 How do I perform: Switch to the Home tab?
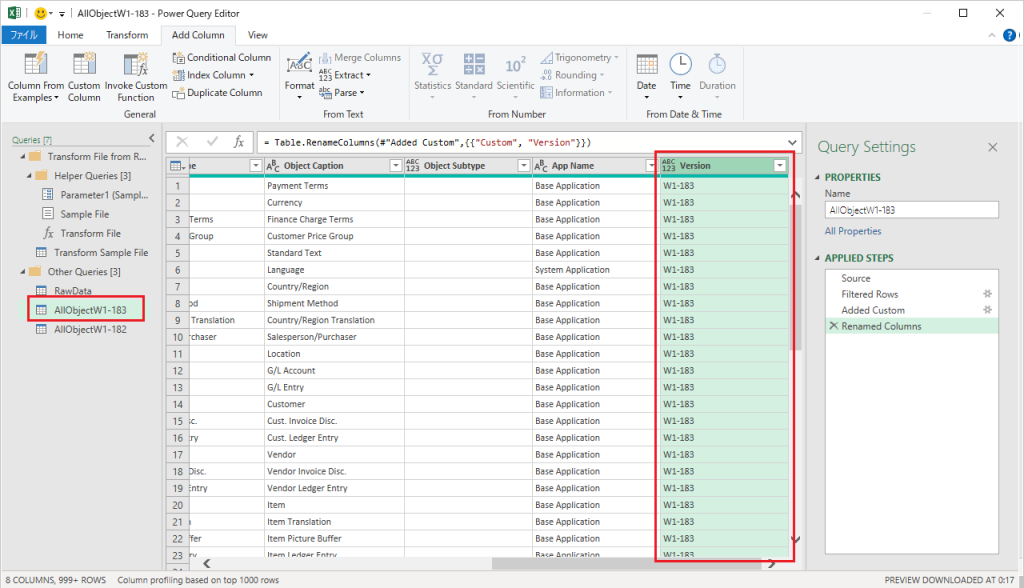tap(70, 35)
